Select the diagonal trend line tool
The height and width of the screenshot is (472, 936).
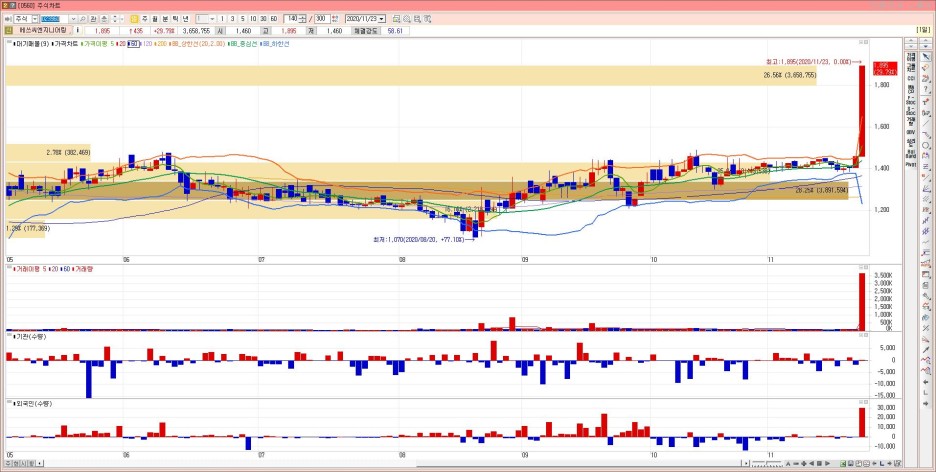point(925,123)
